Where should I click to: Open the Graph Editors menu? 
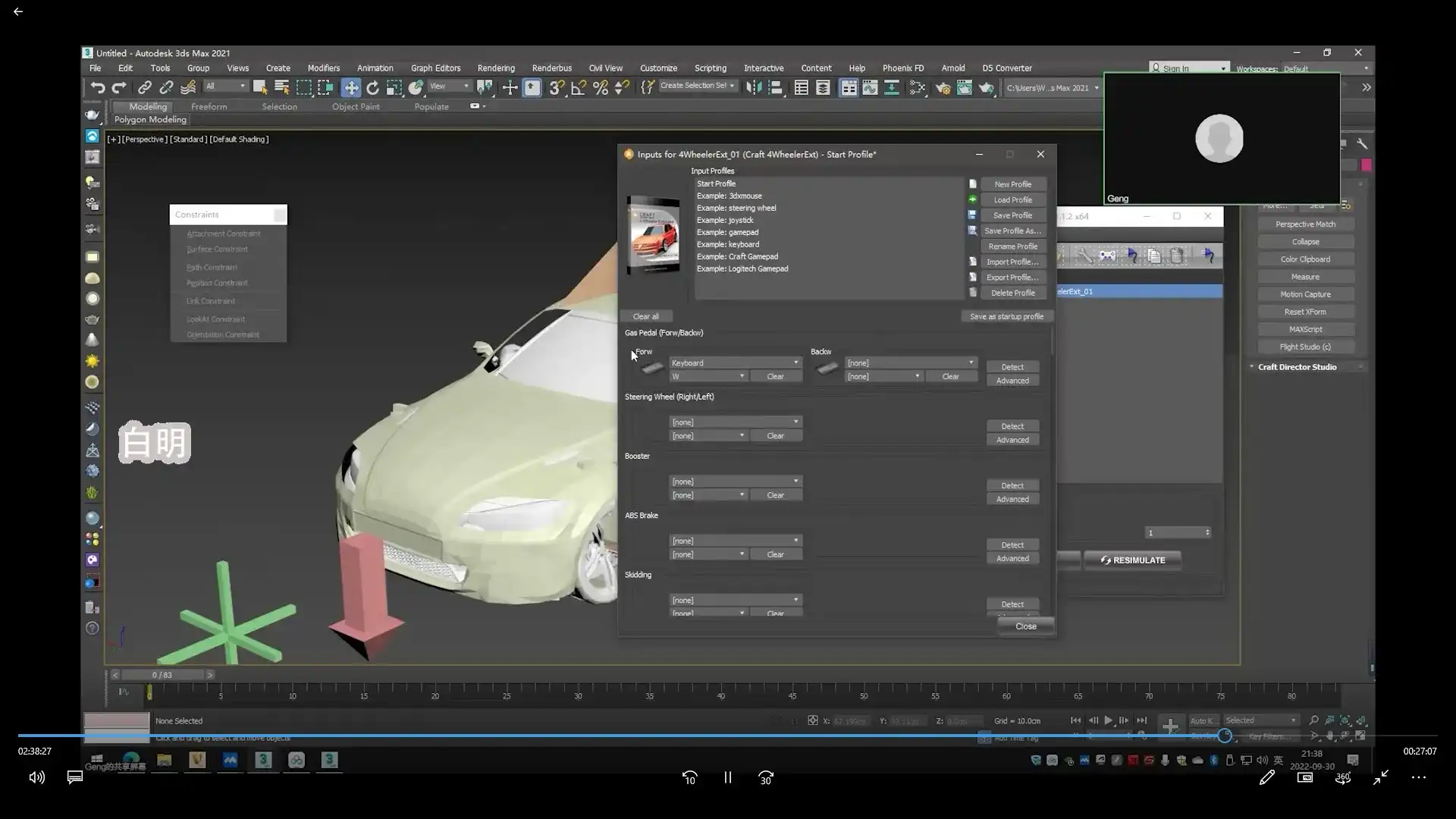click(435, 68)
